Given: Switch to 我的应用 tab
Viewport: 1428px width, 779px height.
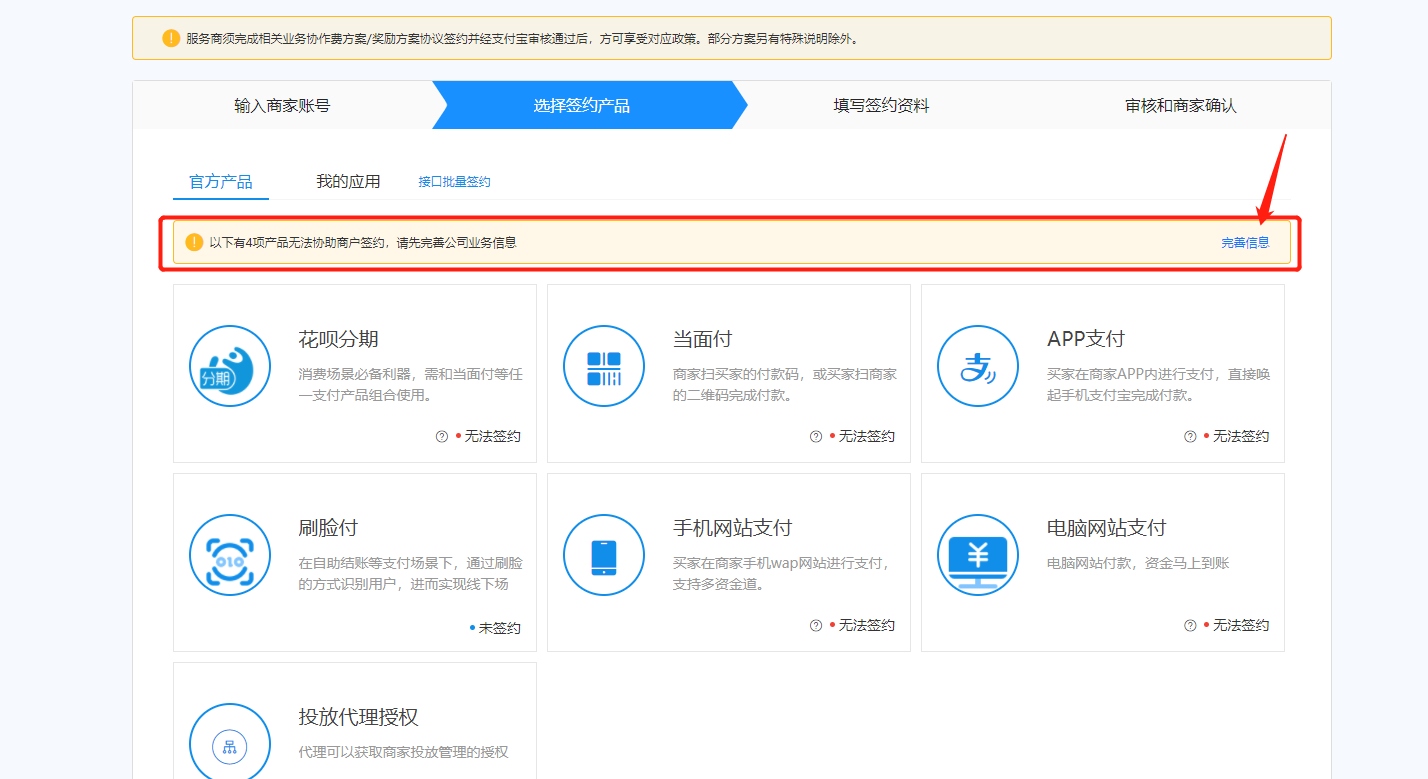Looking at the screenshot, I should tap(348, 182).
